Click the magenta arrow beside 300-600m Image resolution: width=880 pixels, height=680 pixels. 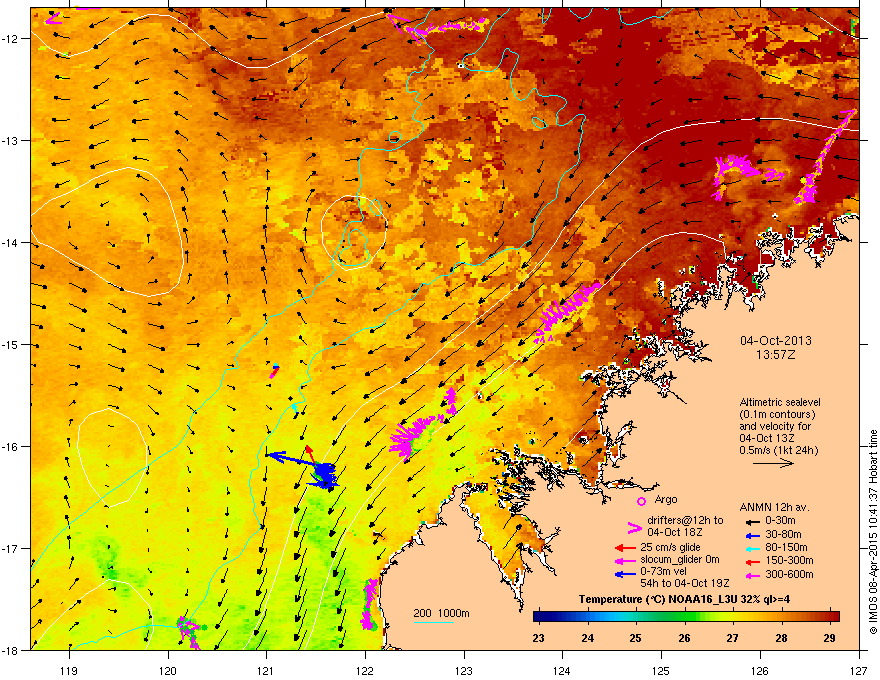(x=751, y=575)
